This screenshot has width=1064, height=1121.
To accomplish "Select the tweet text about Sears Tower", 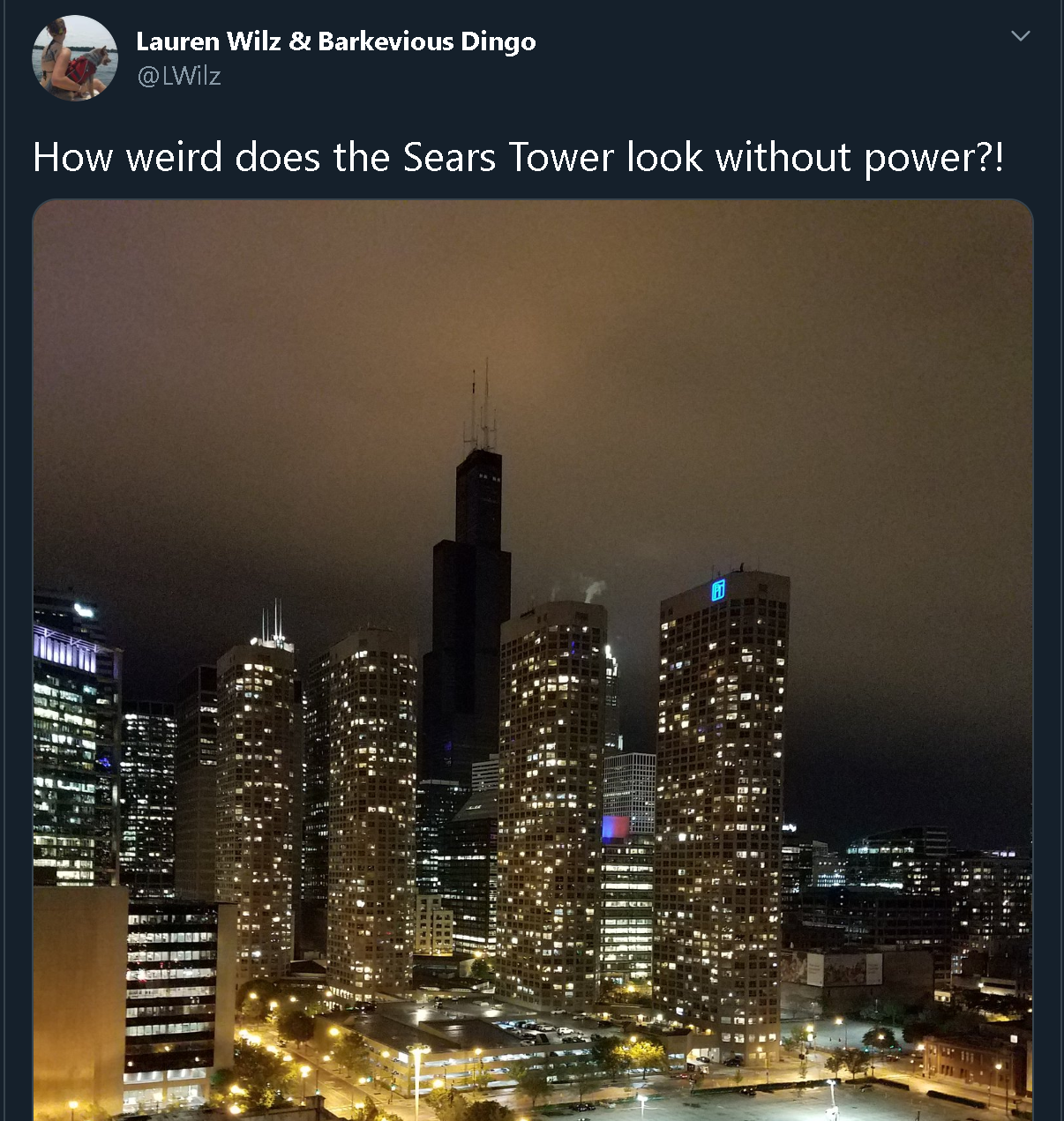I will [518, 158].
